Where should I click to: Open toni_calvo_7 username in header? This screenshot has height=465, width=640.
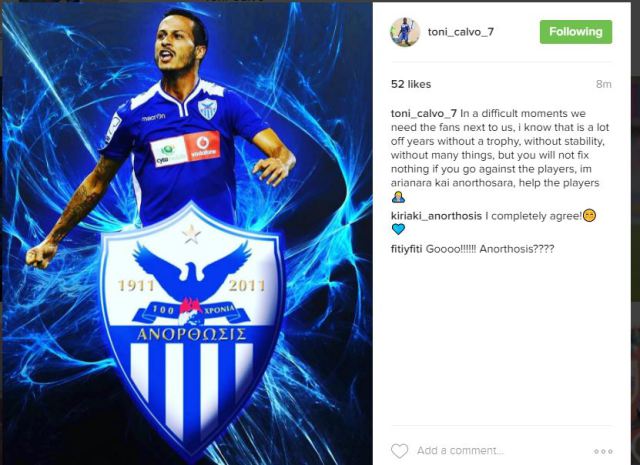click(461, 32)
